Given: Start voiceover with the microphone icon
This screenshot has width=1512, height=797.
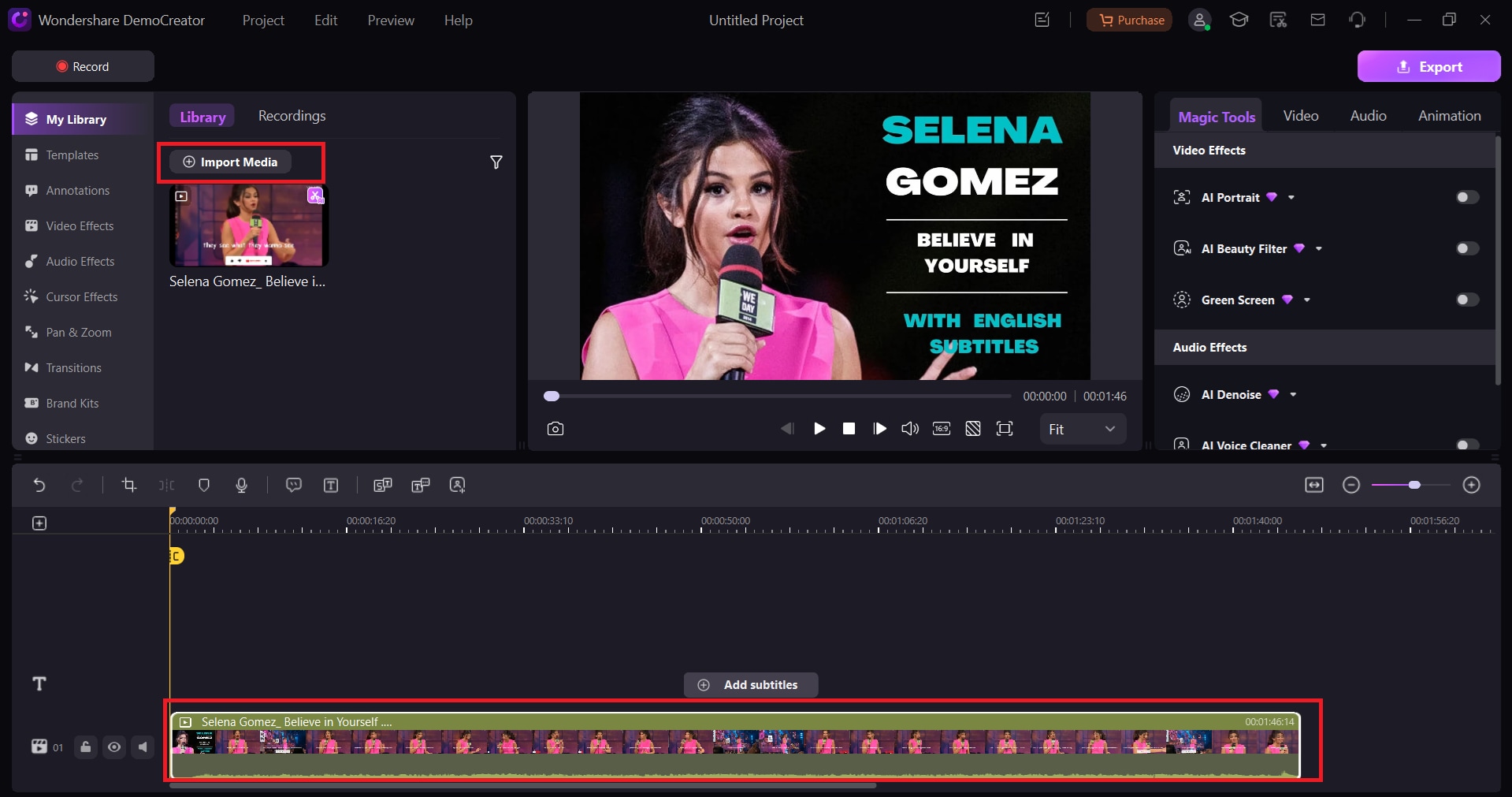Looking at the screenshot, I should (242, 485).
